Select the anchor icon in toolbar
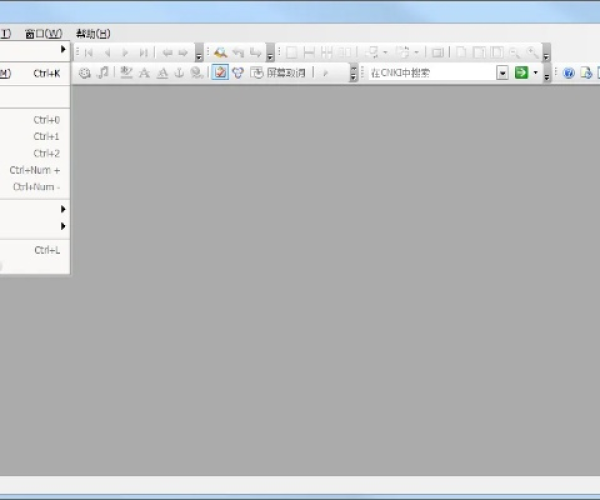The image size is (600, 500). coord(179,73)
